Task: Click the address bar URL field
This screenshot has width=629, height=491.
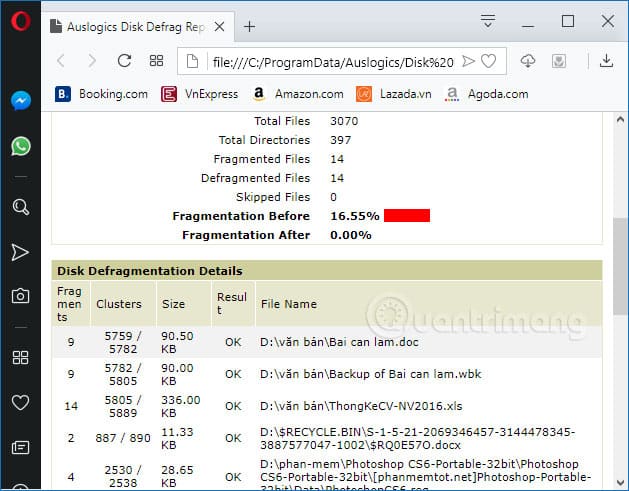Action: tap(333, 62)
